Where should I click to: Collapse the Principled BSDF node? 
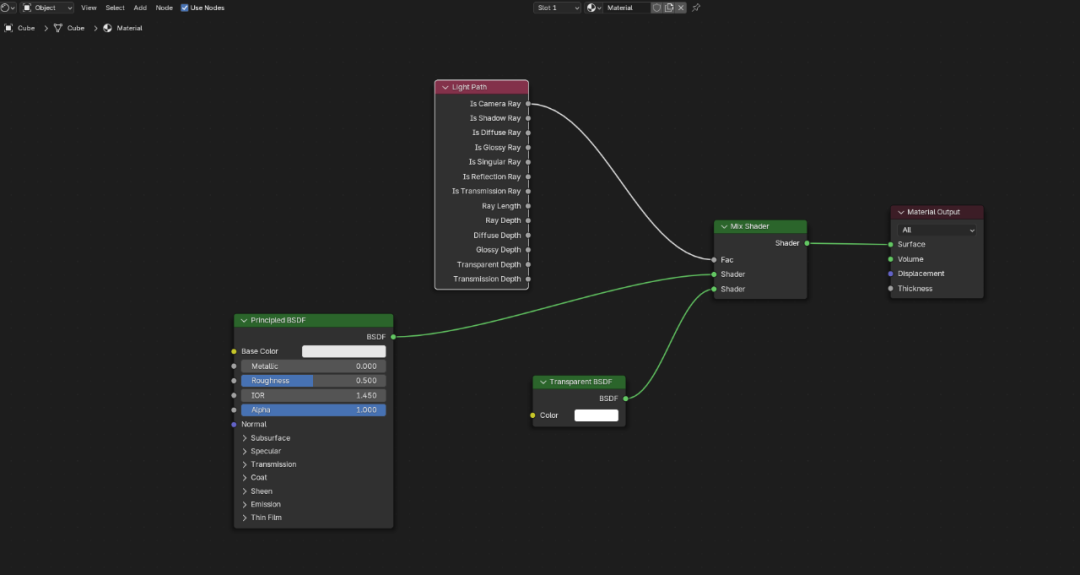click(x=244, y=320)
